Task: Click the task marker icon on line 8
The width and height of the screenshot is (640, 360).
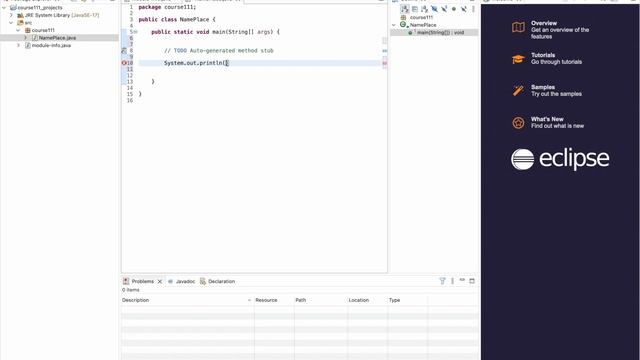Action: click(x=124, y=51)
